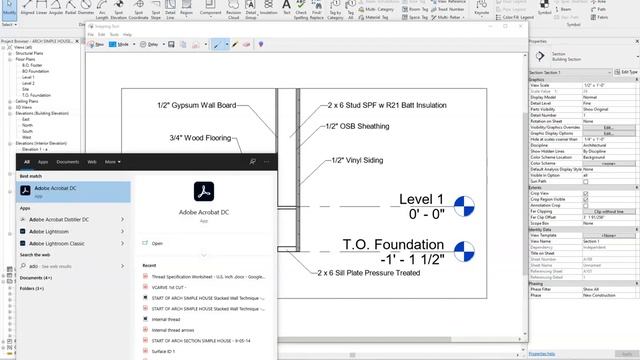Click Edit for Visibility/Graphics Overrides
The image size is (640, 360).
(609, 127)
